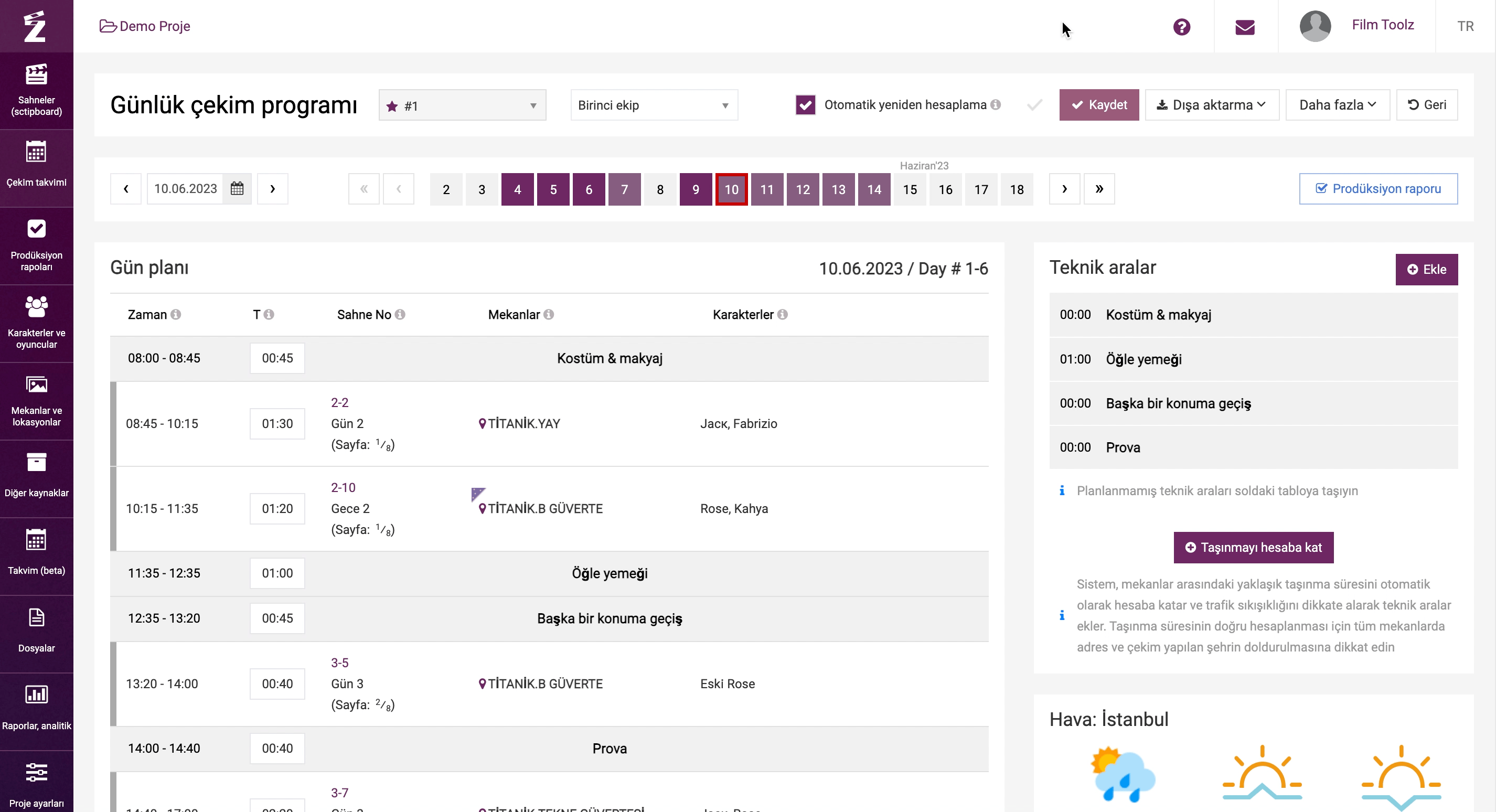Open the date picker calendar icon
The image size is (1496, 812).
(x=237, y=188)
